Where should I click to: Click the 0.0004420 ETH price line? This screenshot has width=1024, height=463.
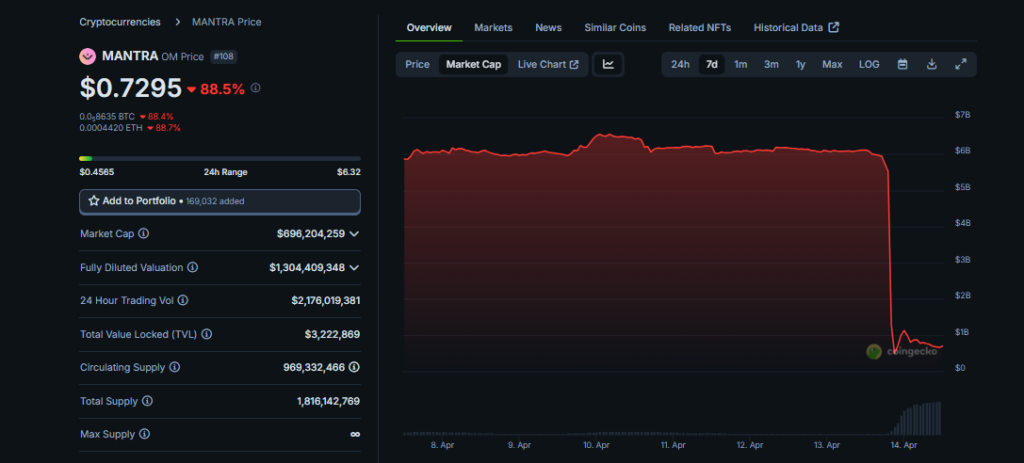tap(130, 128)
